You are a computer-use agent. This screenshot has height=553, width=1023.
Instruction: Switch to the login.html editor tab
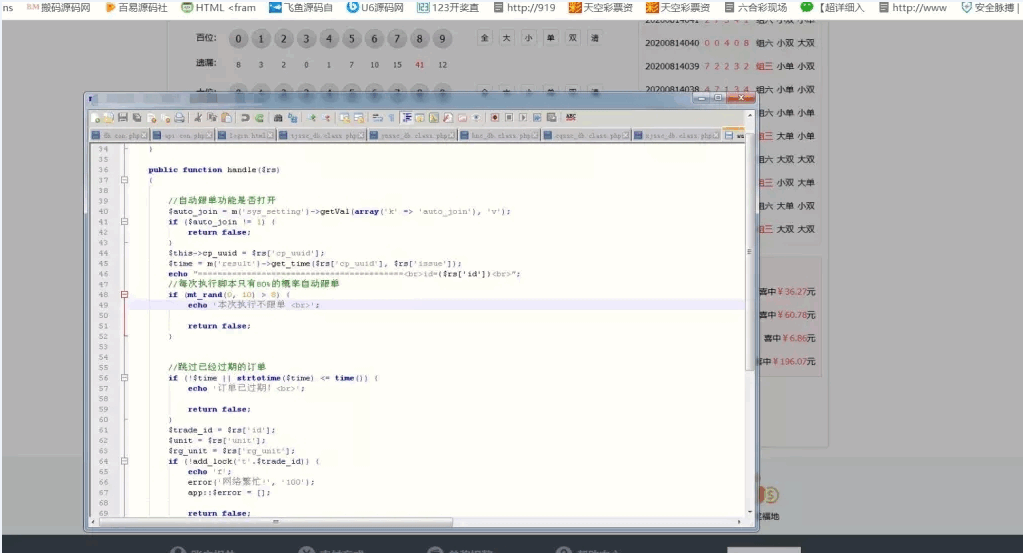coord(249,135)
